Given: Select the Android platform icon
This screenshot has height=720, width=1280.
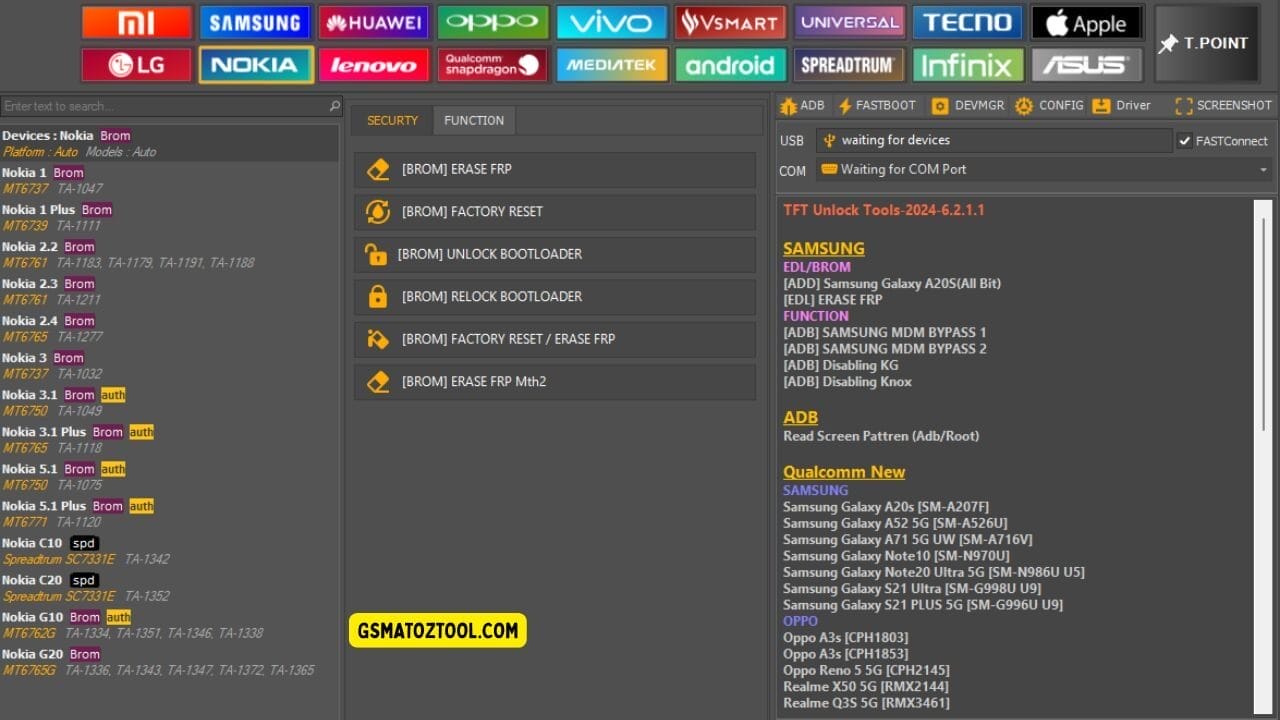Looking at the screenshot, I should point(730,64).
